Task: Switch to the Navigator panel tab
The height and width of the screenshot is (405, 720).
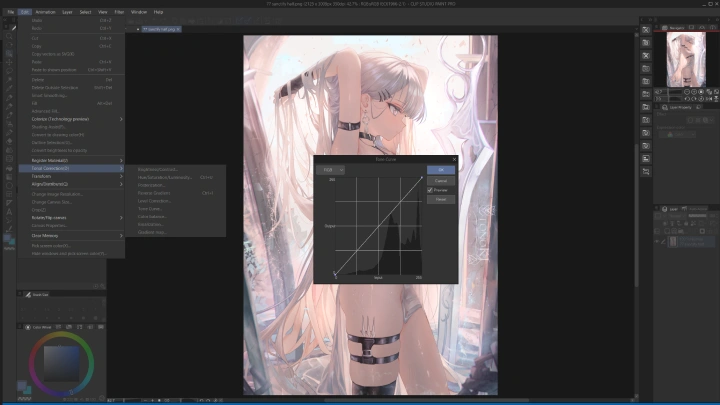Action: 674,28
